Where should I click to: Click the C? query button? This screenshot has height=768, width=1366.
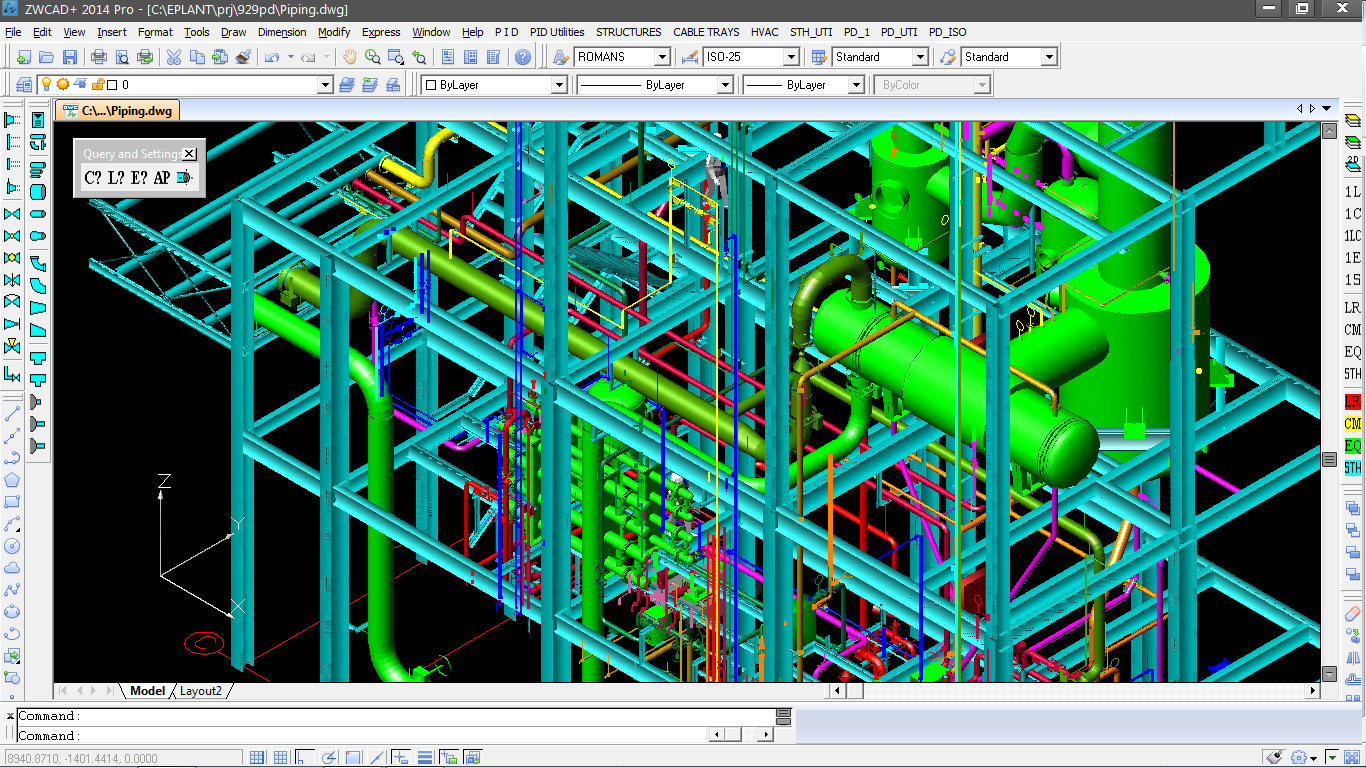(93, 178)
